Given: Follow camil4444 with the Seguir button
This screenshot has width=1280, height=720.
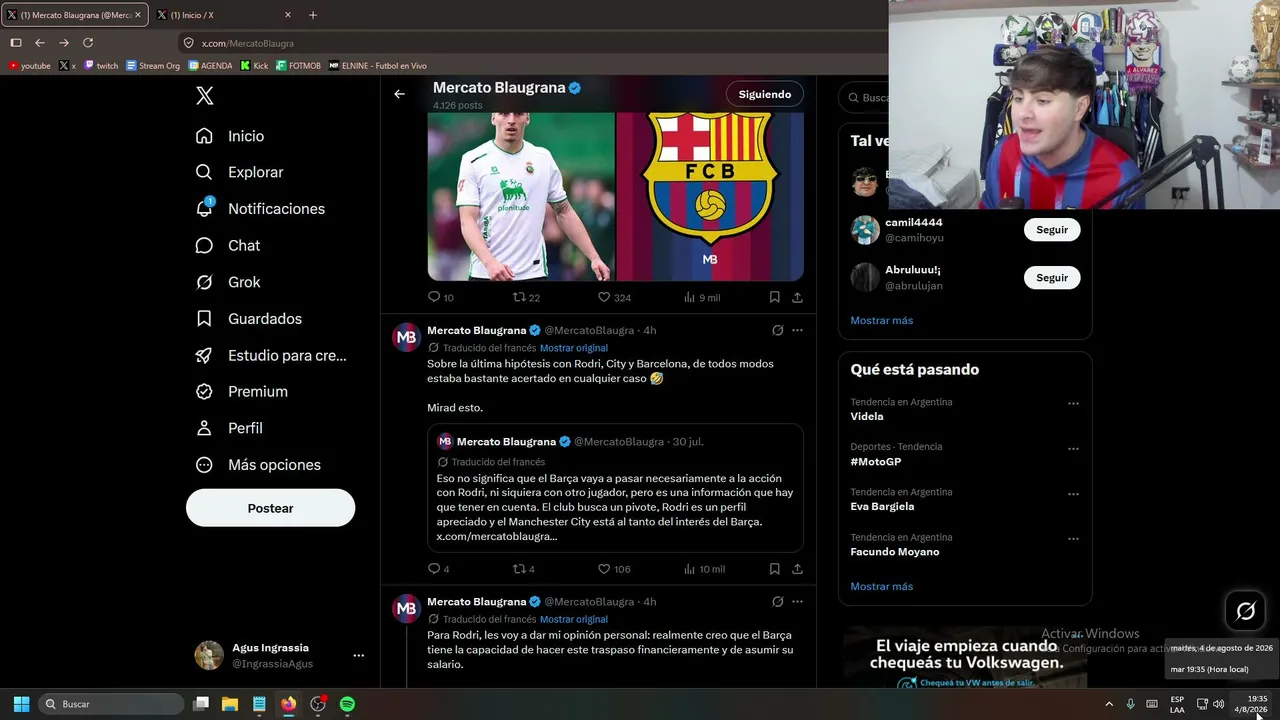Looking at the screenshot, I should [x=1052, y=230].
